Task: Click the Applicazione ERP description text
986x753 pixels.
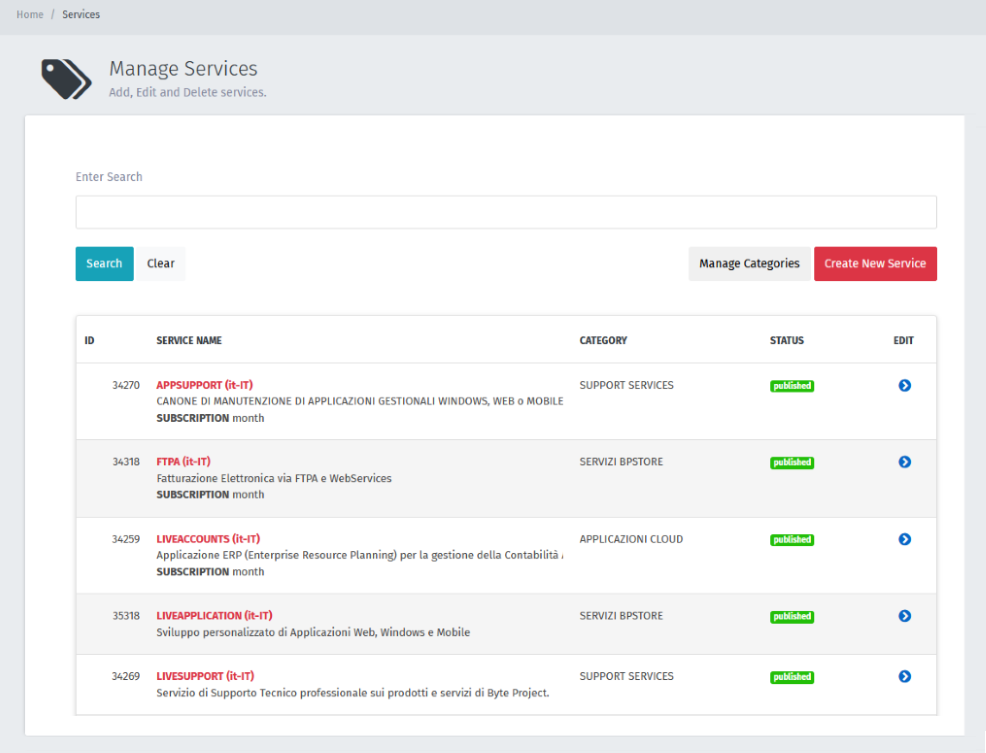Action: tap(360, 555)
